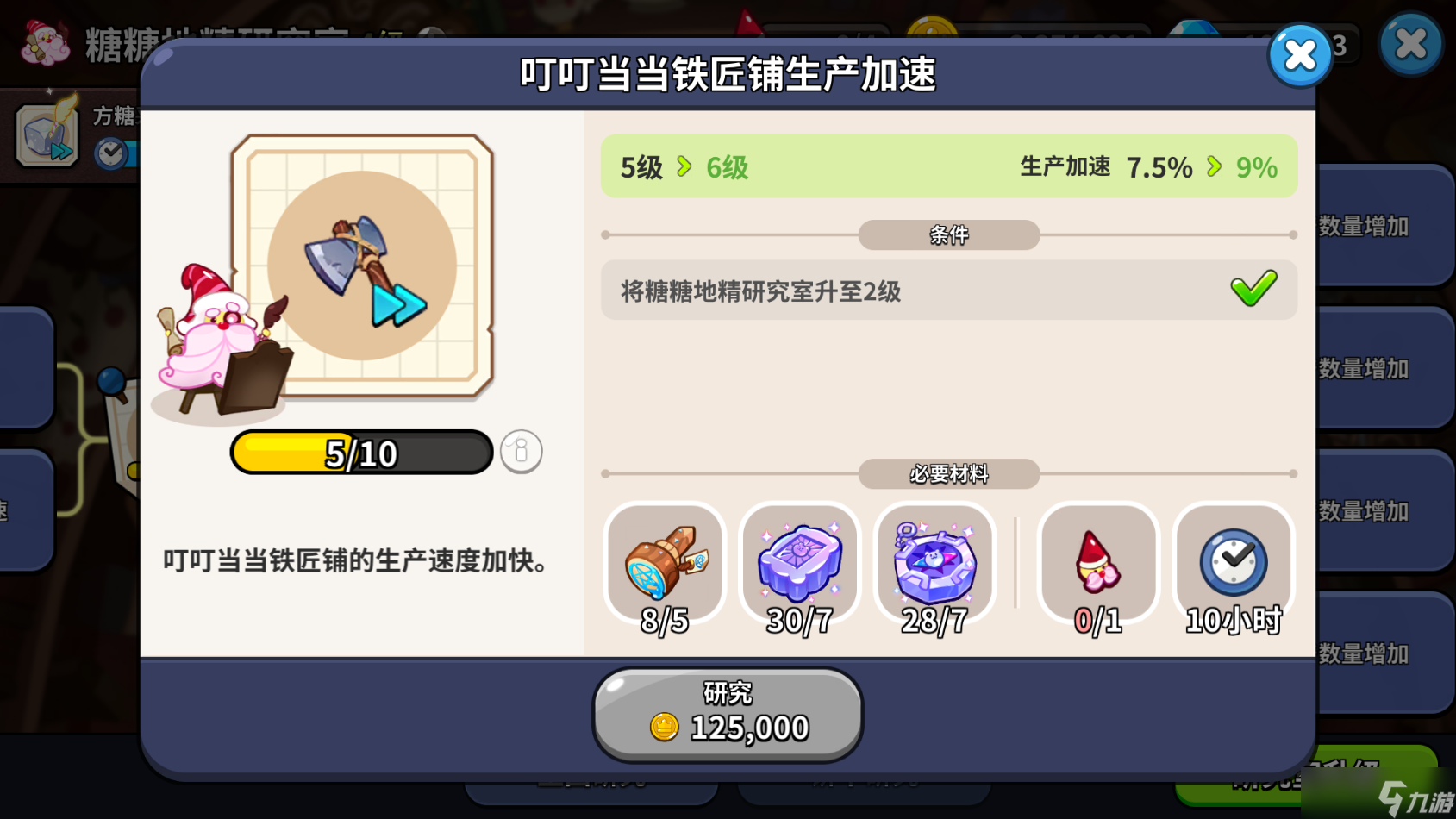Tap the red gnome hat material
Viewport: 1456px width, 819px height.
coord(1097,562)
